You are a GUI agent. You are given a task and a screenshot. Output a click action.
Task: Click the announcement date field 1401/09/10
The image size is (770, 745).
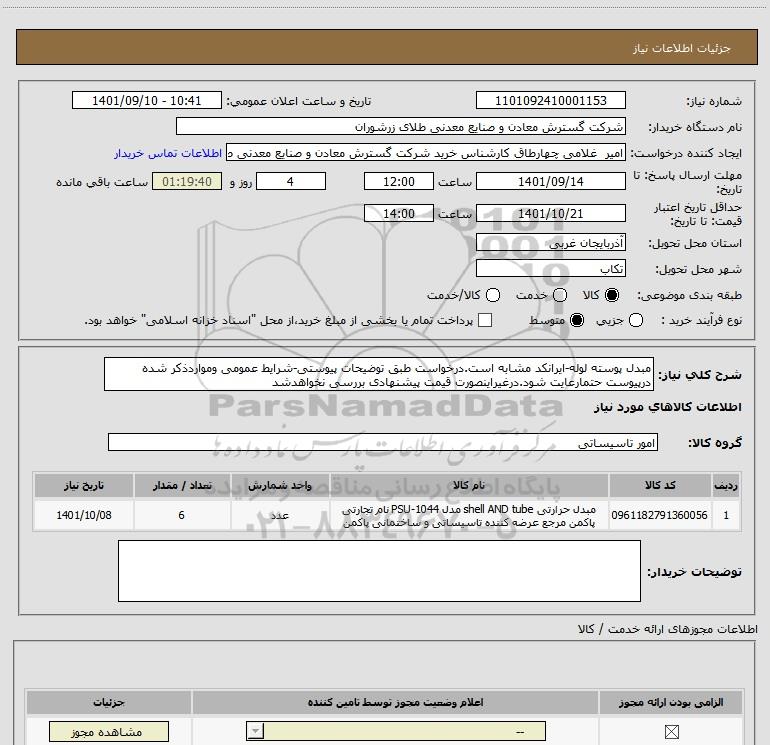(x=147, y=100)
